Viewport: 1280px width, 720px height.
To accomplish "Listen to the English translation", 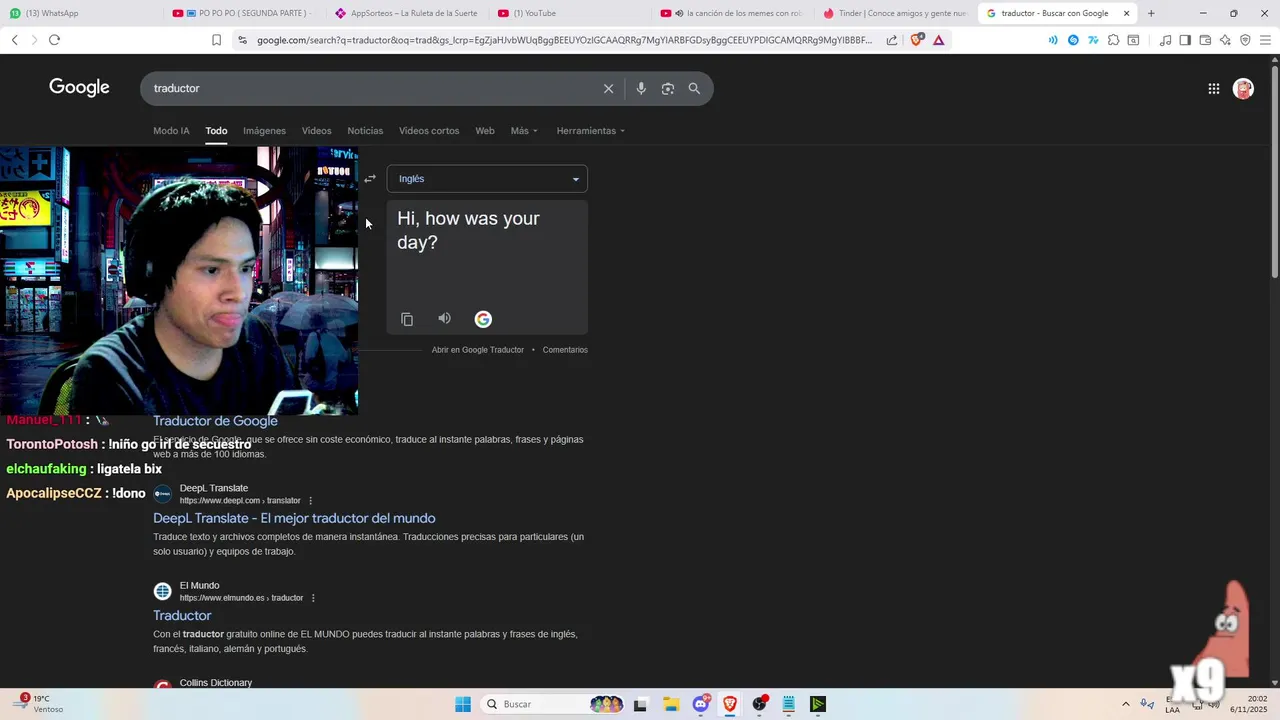I will [x=444, y=319].
